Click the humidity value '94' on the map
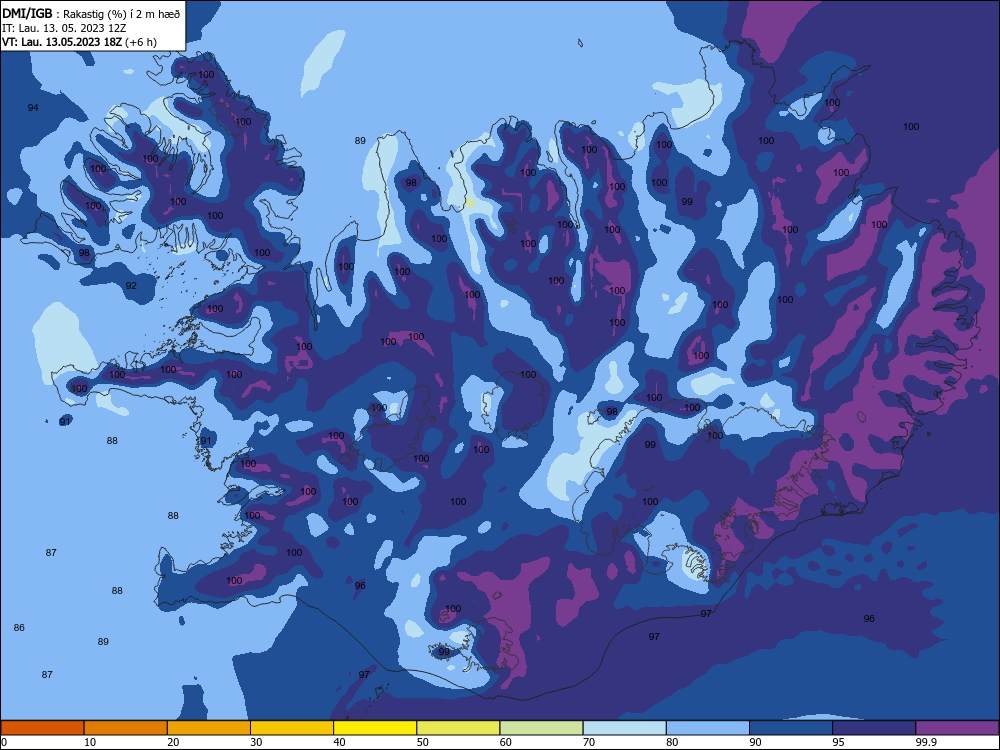This screenshot has width=1000, height=750. click(x=33, y=108)
